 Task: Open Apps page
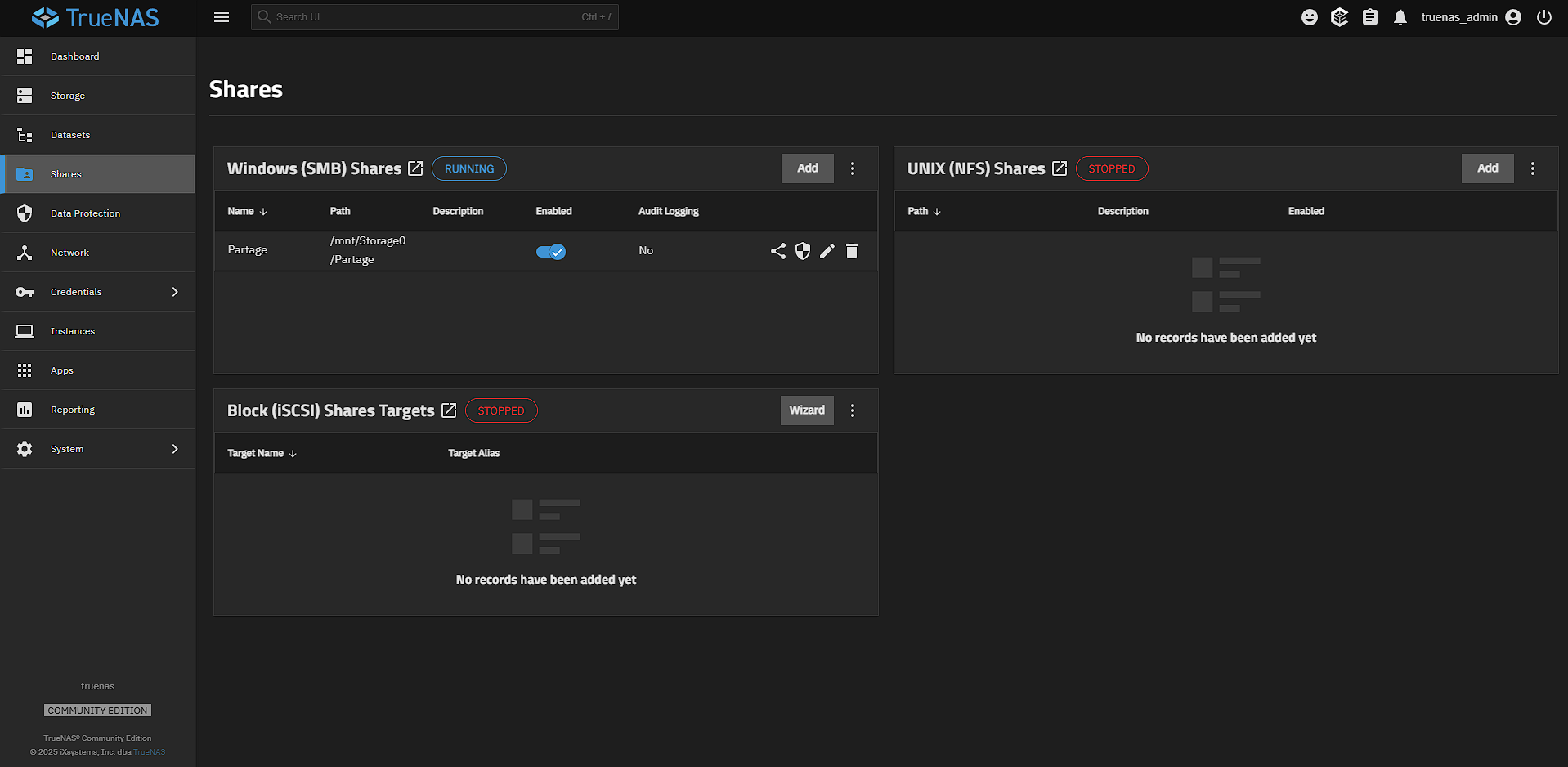tap(98, 370)
